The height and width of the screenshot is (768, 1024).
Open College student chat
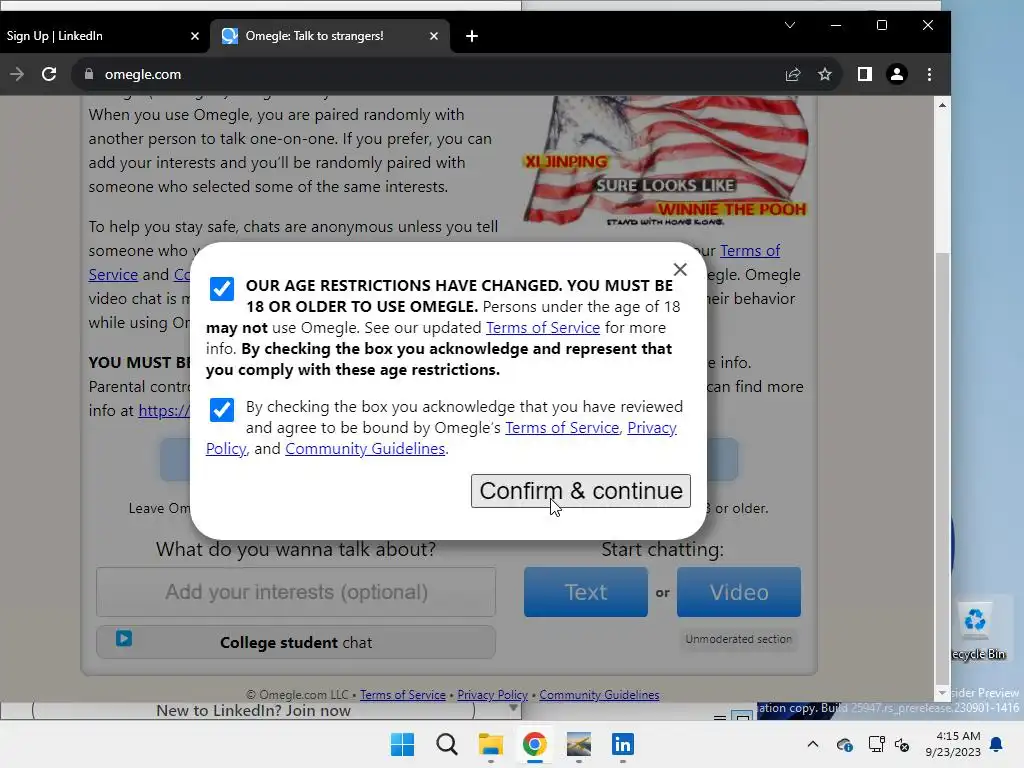point(296,642)
